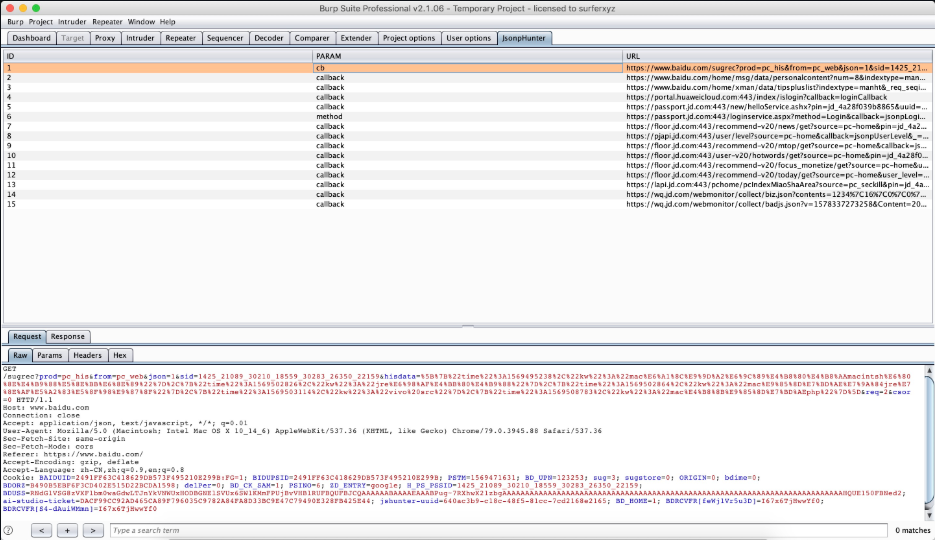Click the scroll-up arrow of request pane
This screenshot has width=935, height=540.
click(929, 370)
